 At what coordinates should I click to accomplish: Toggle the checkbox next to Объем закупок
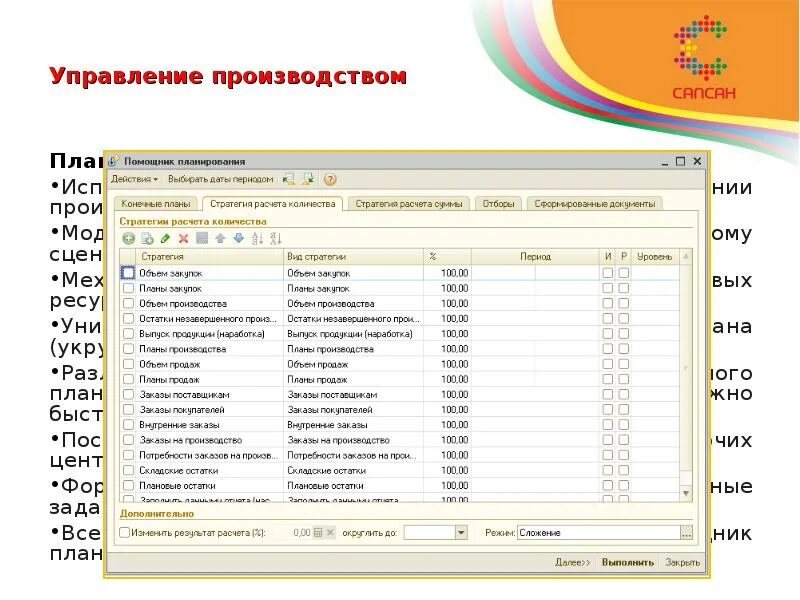pos(127,270)
